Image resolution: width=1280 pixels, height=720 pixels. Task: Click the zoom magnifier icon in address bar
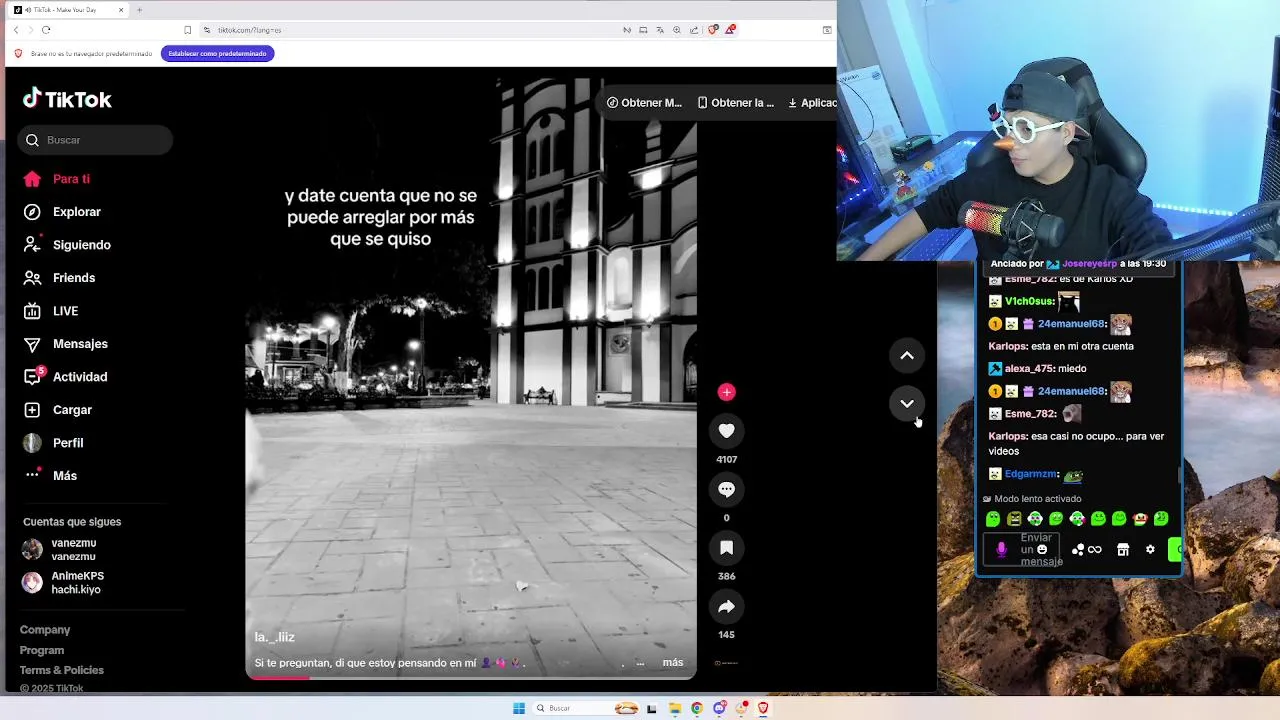[x=677, y=30]
